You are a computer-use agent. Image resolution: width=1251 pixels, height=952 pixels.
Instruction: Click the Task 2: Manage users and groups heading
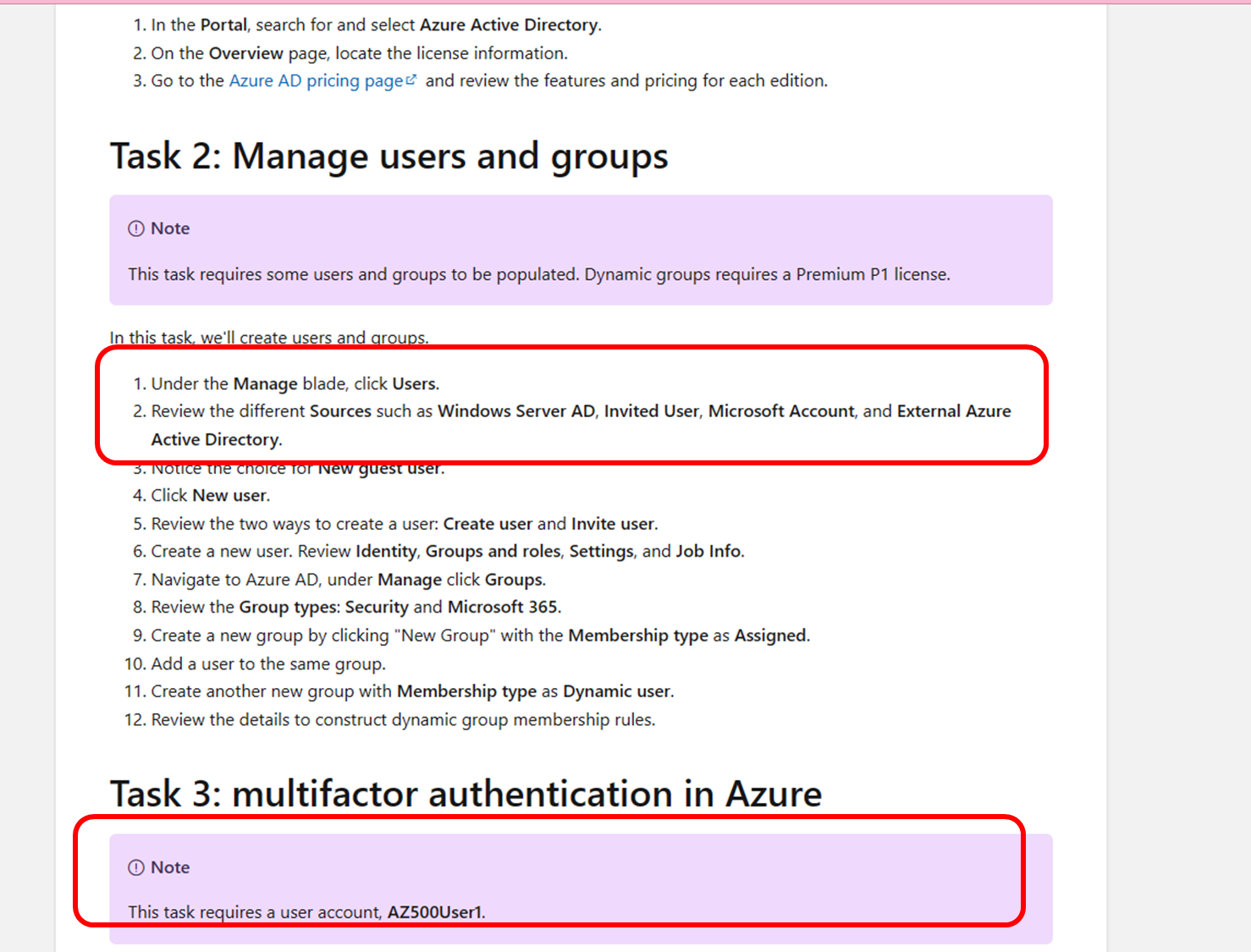click(389, 157)
